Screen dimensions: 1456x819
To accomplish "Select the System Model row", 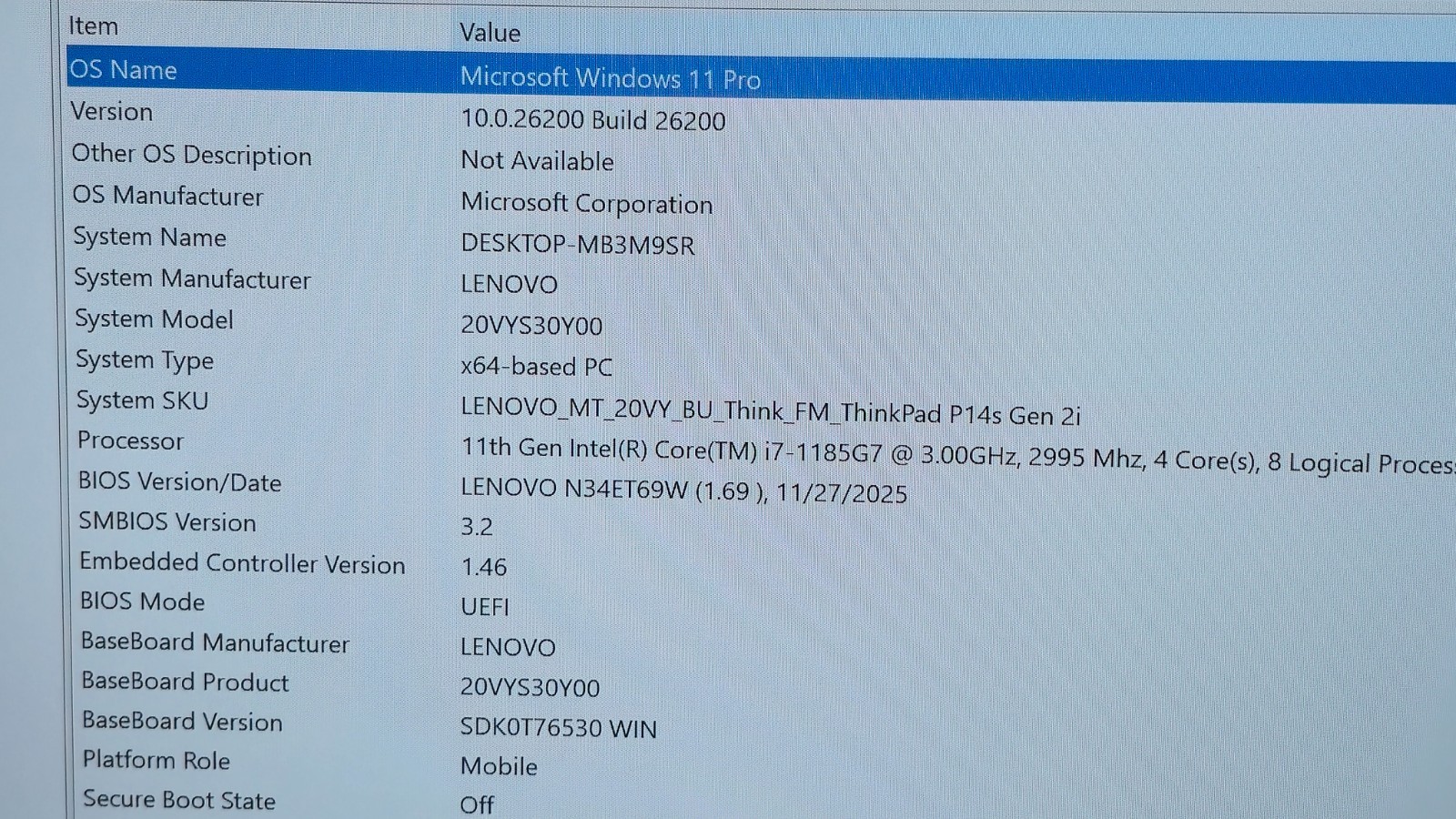I will [155, 319].
